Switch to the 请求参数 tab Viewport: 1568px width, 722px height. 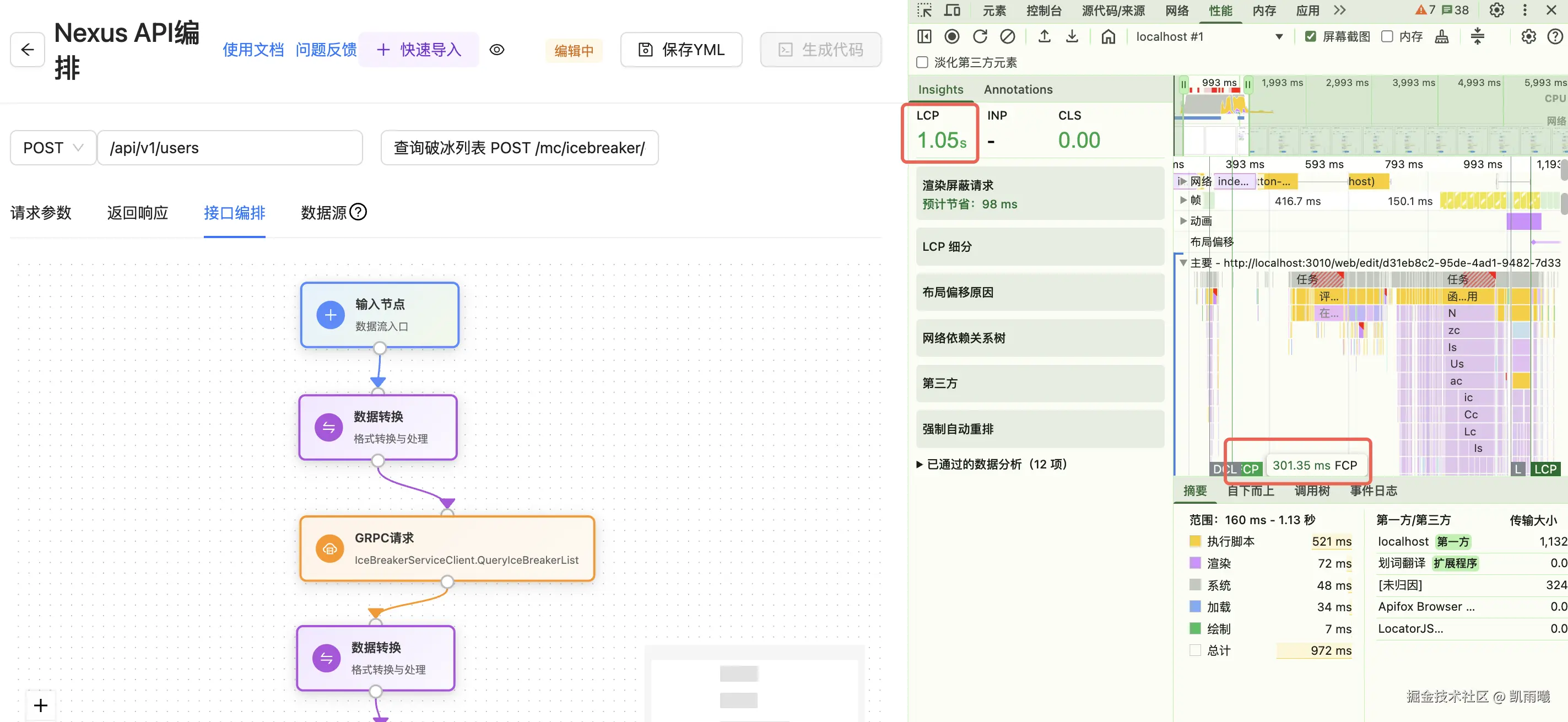pyautogui.click(x=41, y=212)
